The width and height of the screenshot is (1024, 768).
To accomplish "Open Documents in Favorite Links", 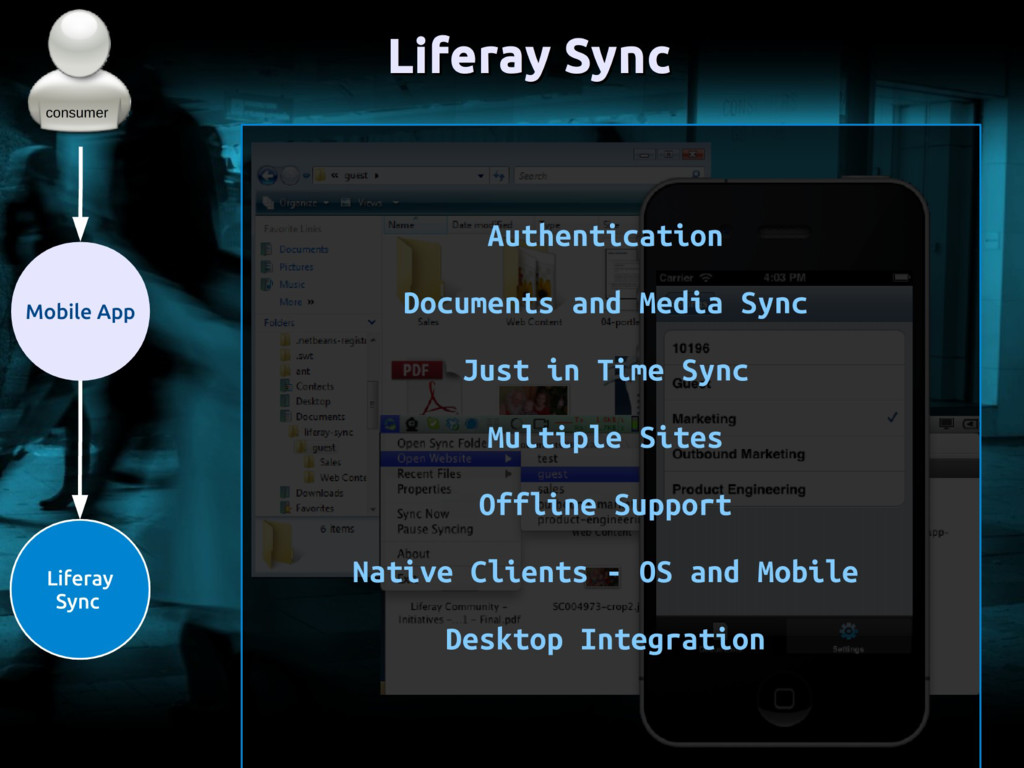I will pyautogui.click(x=304, y=249).
